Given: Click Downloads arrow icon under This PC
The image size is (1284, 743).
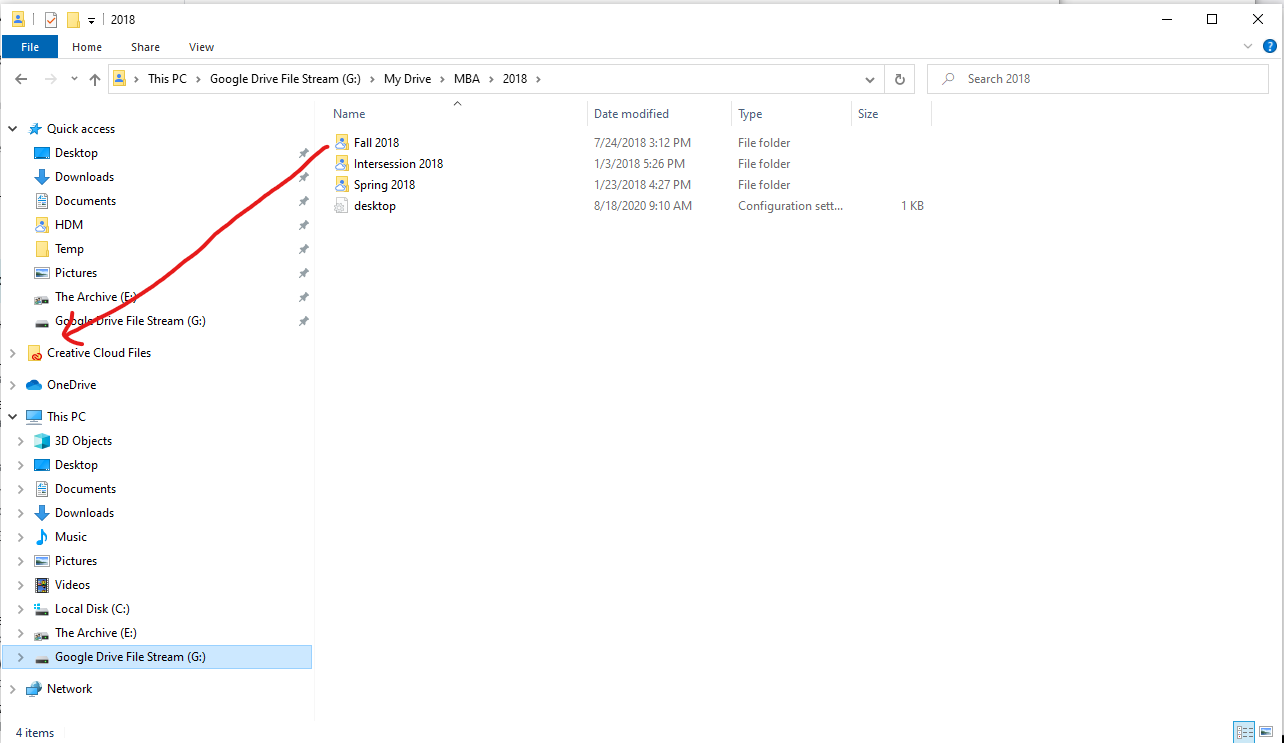Looking at the screenshot, I should [42, 513].
